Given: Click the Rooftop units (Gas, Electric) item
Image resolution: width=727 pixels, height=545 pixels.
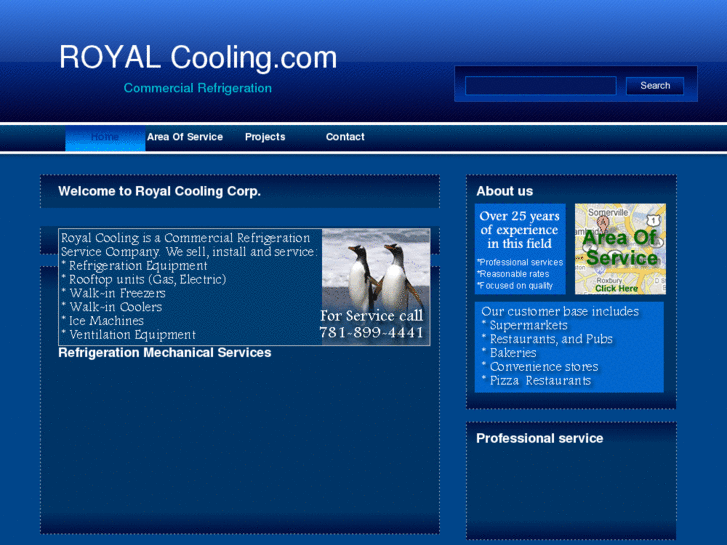Looking at the screenshot, I should (x=144, y=280).
